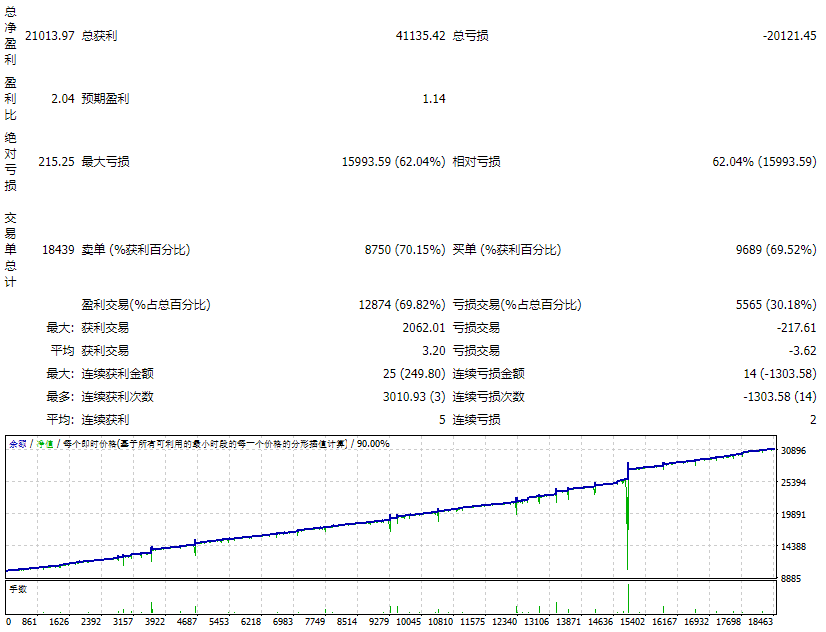Screen dimensions: 826x632
Task: Click the 余额 legend label above the chart
Action: point(17,443)
